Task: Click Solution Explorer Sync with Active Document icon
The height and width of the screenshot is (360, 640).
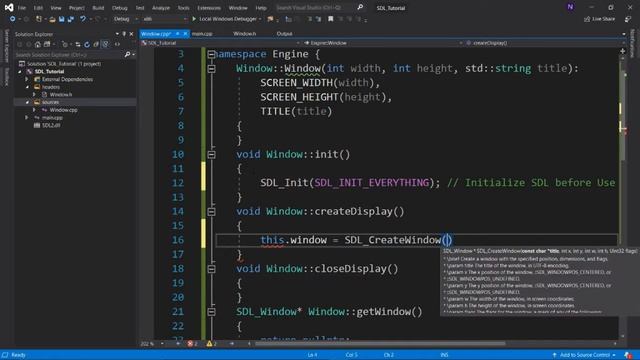Action: pos(78,44)
